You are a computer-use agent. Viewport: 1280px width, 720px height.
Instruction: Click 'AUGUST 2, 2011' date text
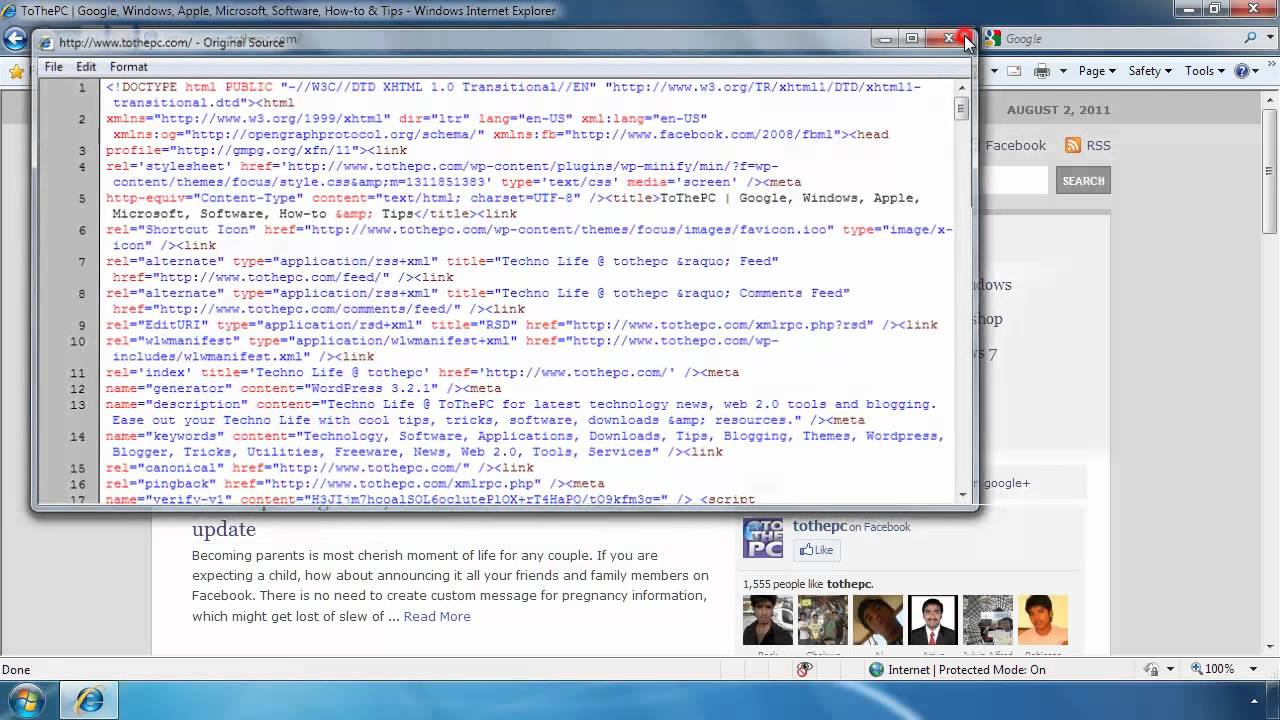[1059, 110]
